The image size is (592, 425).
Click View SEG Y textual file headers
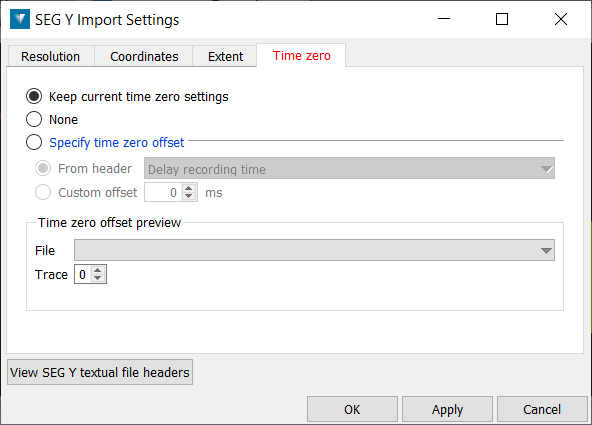click(x=100, y=372)
